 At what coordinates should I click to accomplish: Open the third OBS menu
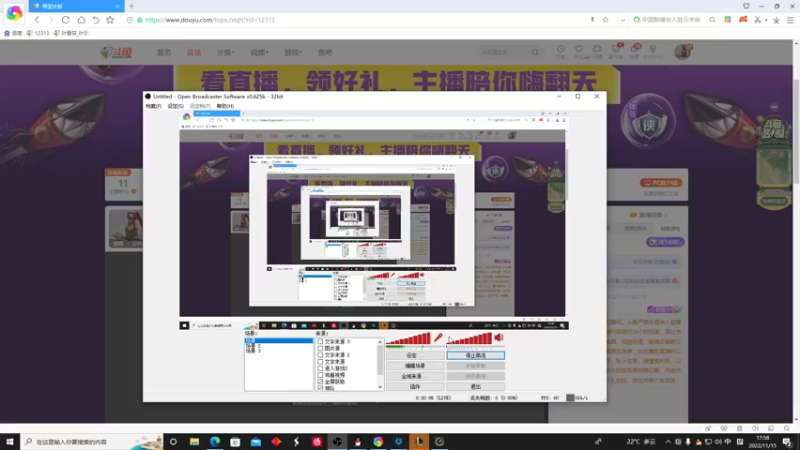click(x=199, y=106)
